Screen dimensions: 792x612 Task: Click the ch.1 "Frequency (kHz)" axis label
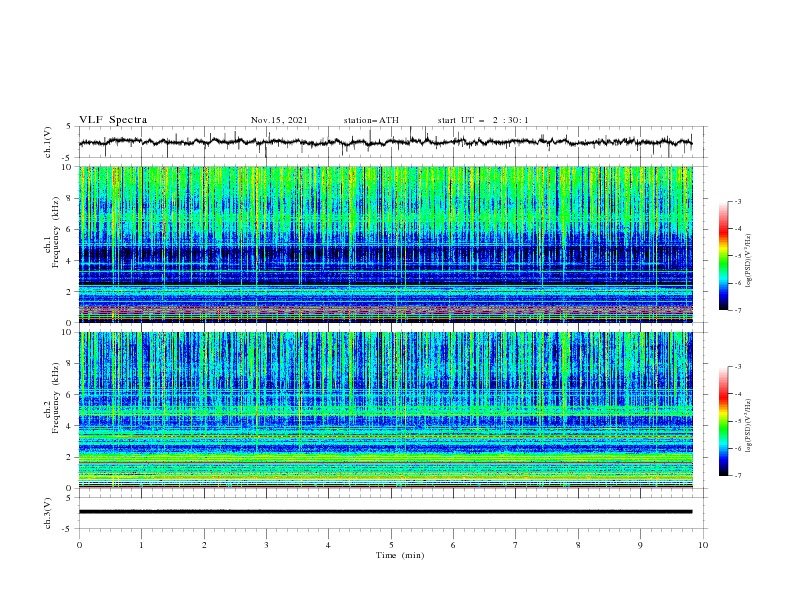pyautogui.click(x=56, y=232)
